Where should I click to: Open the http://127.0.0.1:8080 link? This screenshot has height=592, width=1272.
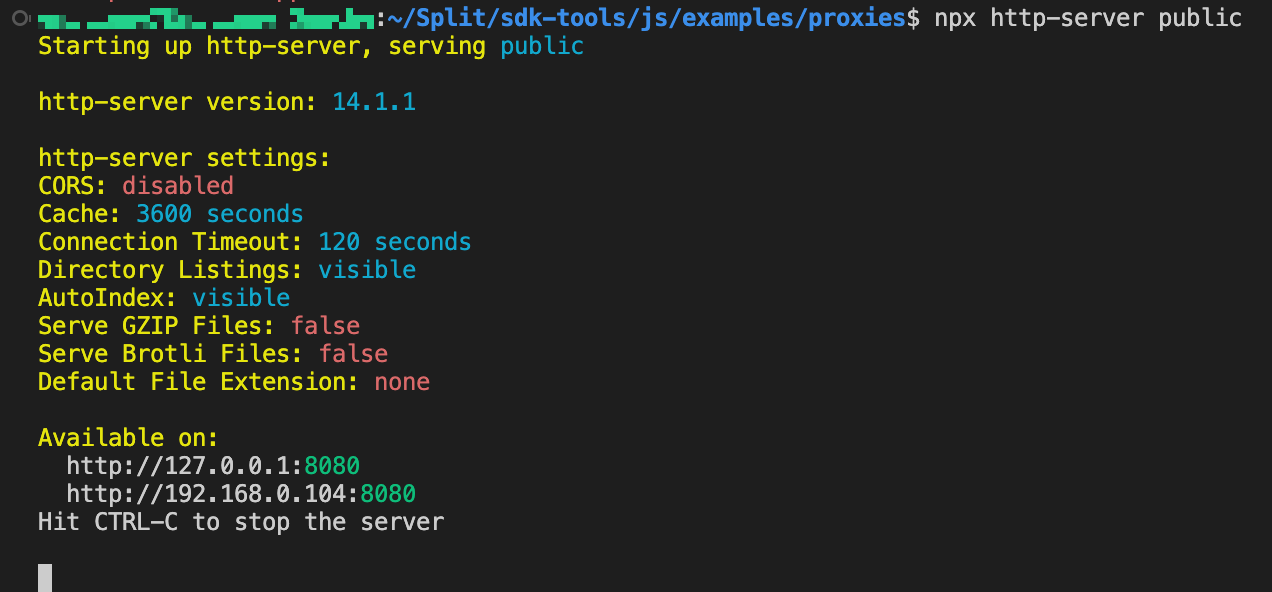[212, 466]
